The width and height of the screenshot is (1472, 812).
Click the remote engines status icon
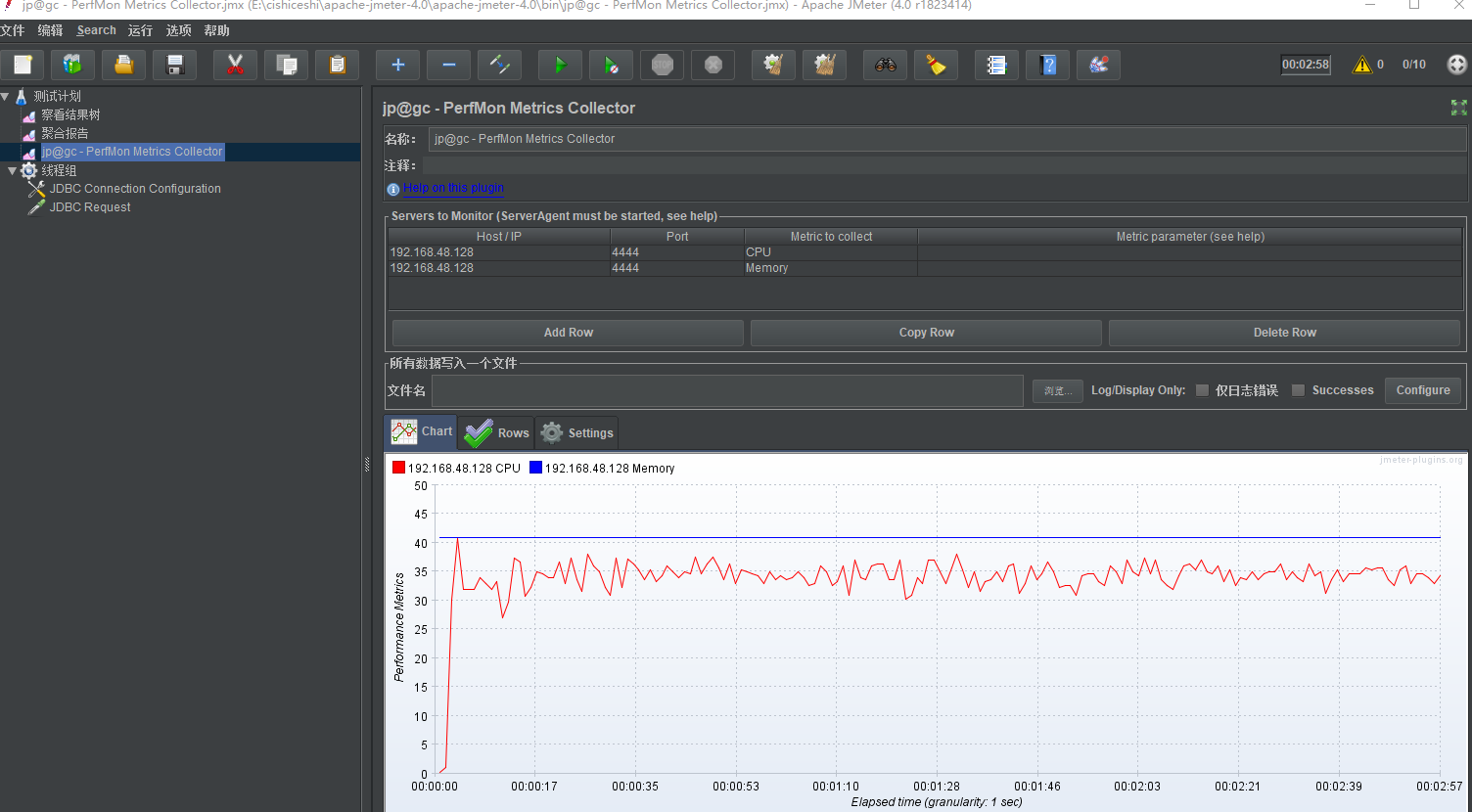point(1457,65)
